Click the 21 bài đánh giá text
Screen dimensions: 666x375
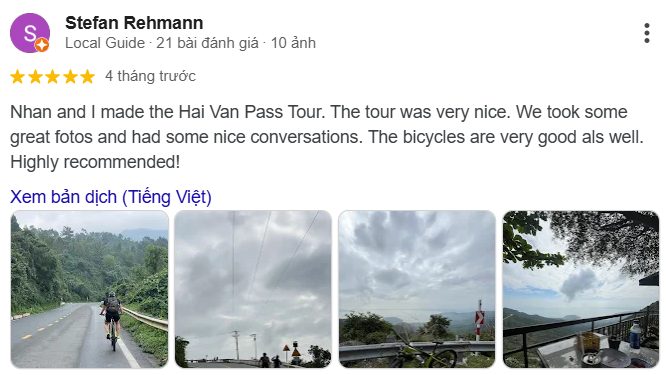207,43
